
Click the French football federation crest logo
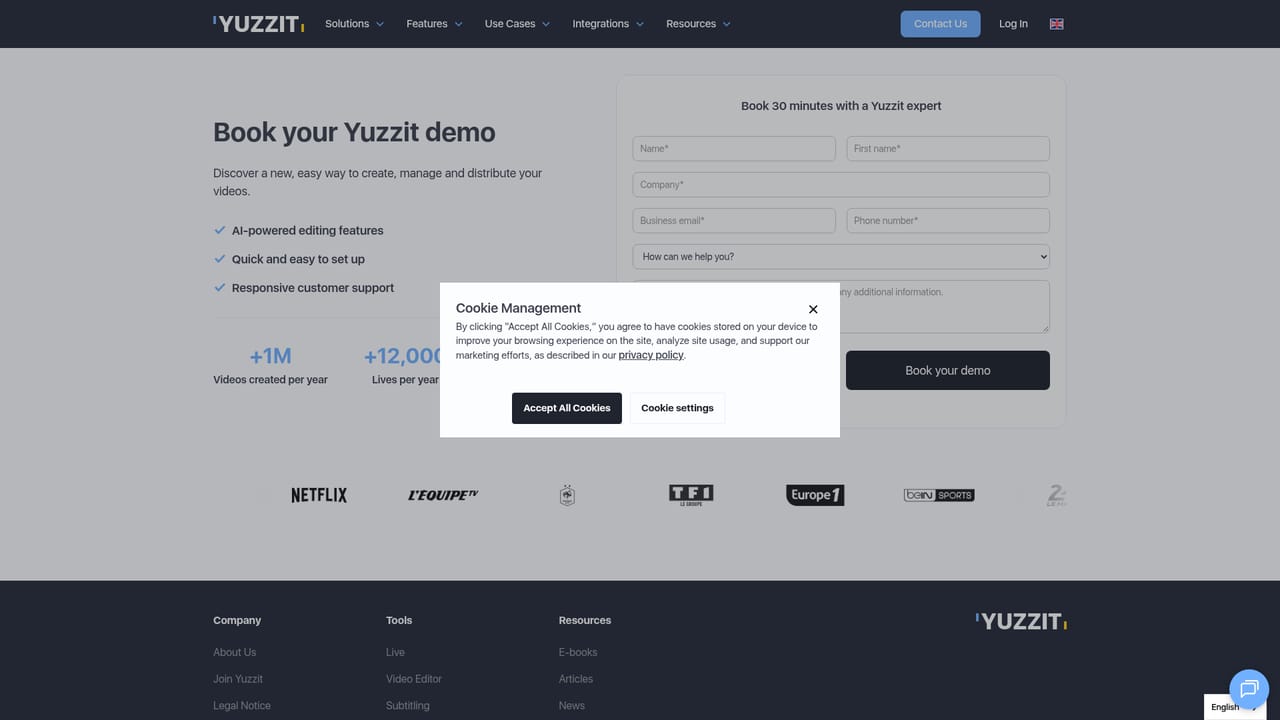(x=567, y=495)
